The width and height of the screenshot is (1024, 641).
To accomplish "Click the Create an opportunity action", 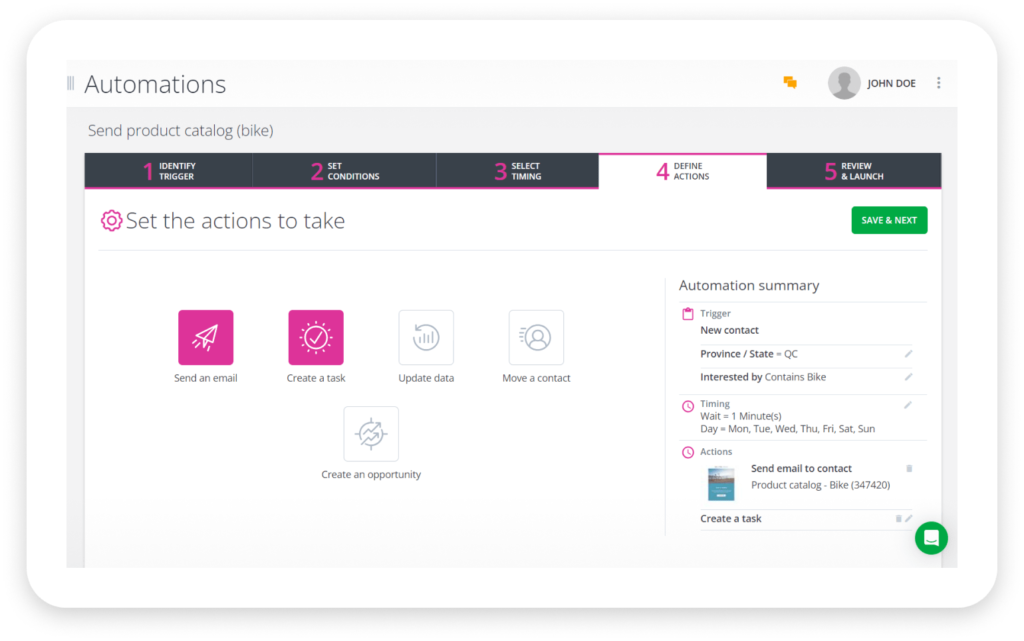I will 371,434.
